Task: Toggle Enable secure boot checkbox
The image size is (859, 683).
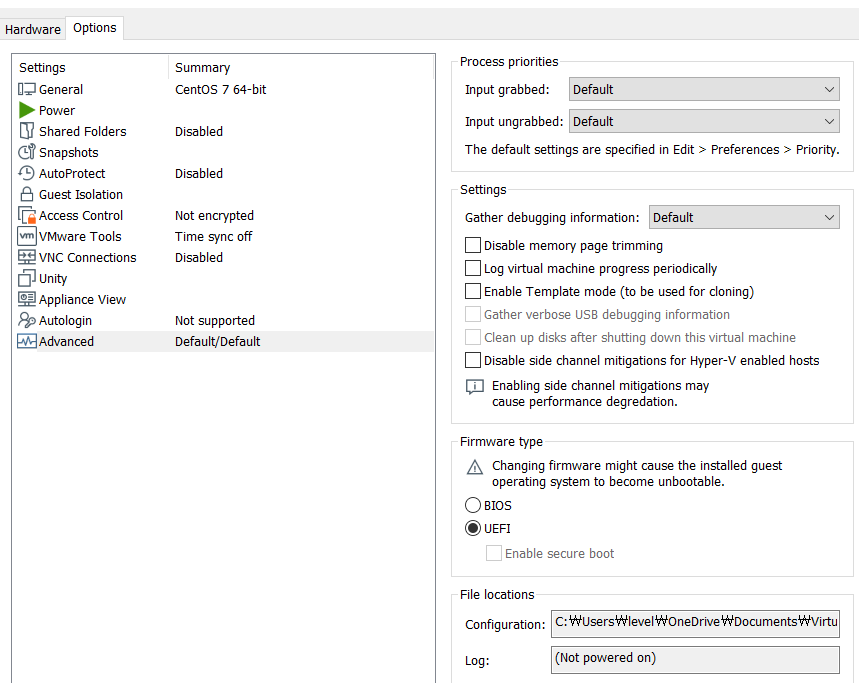Action: coord(494,553)
